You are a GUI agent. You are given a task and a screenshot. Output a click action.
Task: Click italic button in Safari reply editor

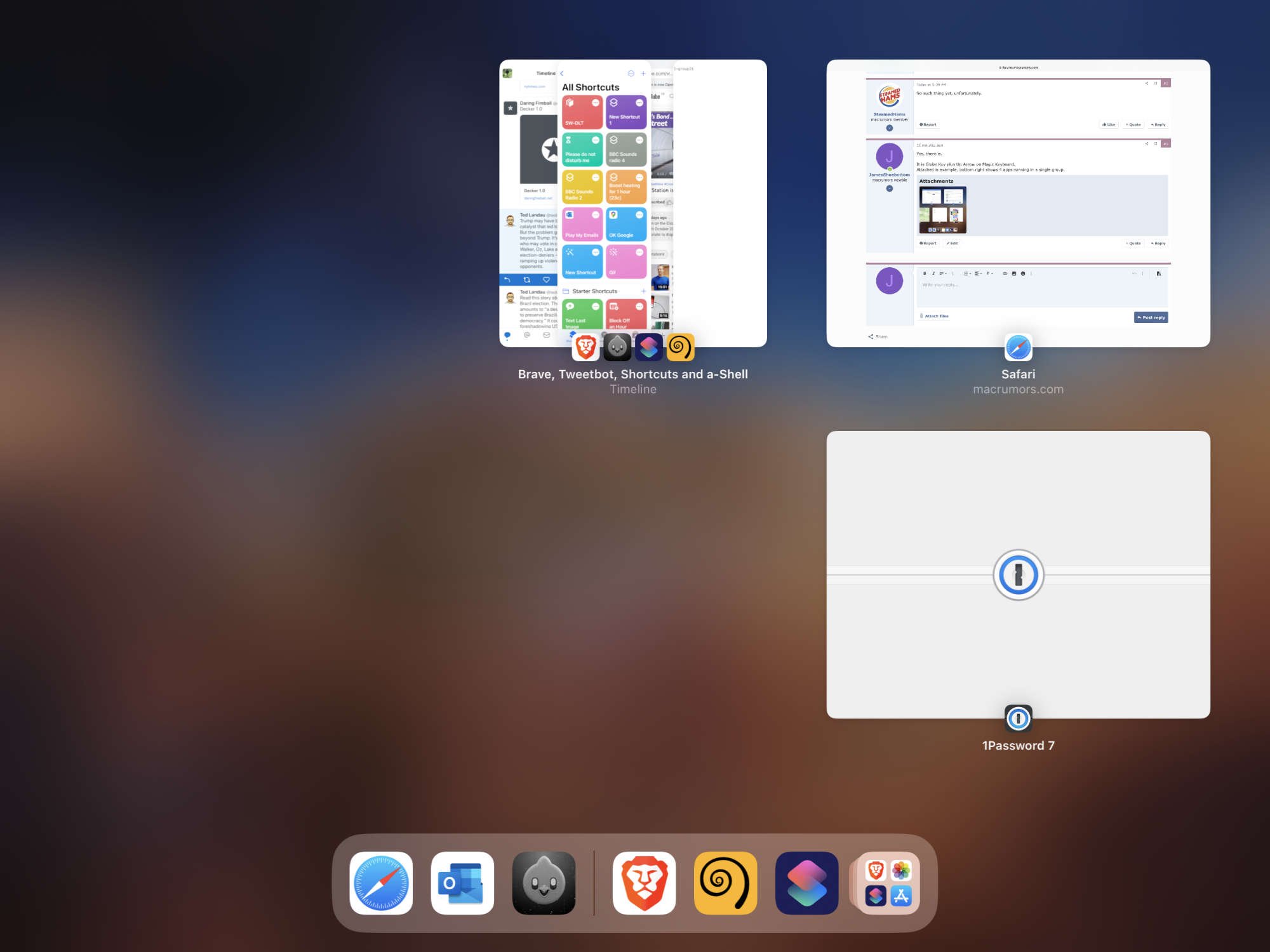tap(933, 274)
